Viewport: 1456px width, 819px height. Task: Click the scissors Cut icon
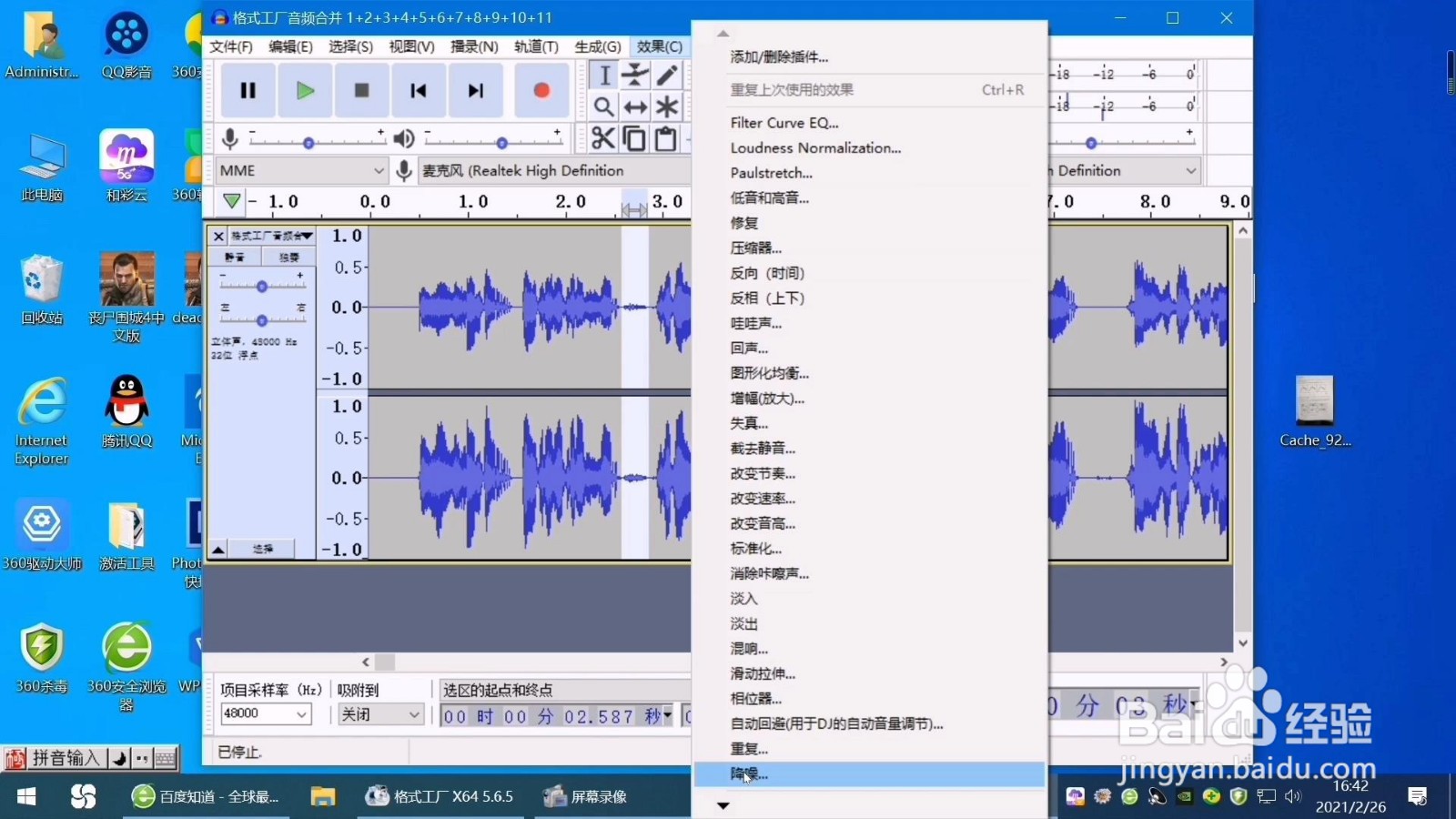(602, 138)
